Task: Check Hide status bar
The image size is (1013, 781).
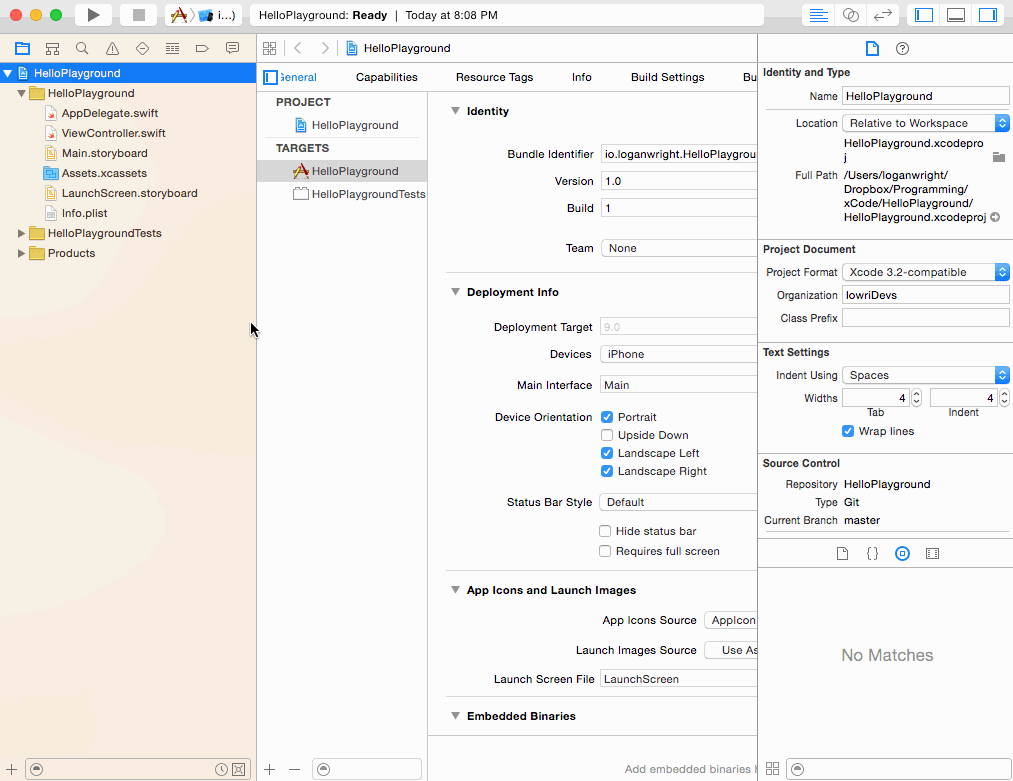Action: pyautogui.click(x=605, y=531)
